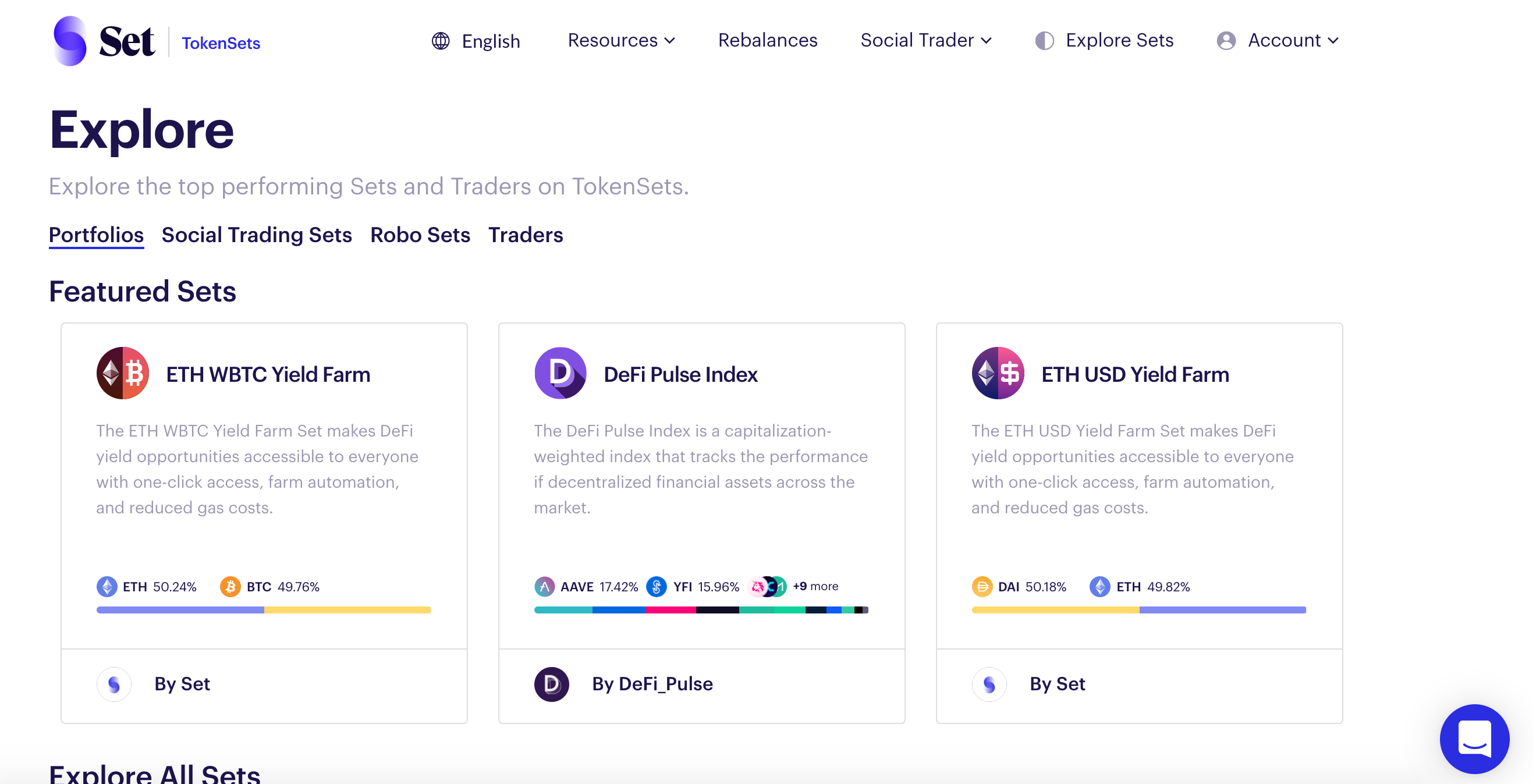
Task: Click the TokenSets link
Action: point(221,43)
